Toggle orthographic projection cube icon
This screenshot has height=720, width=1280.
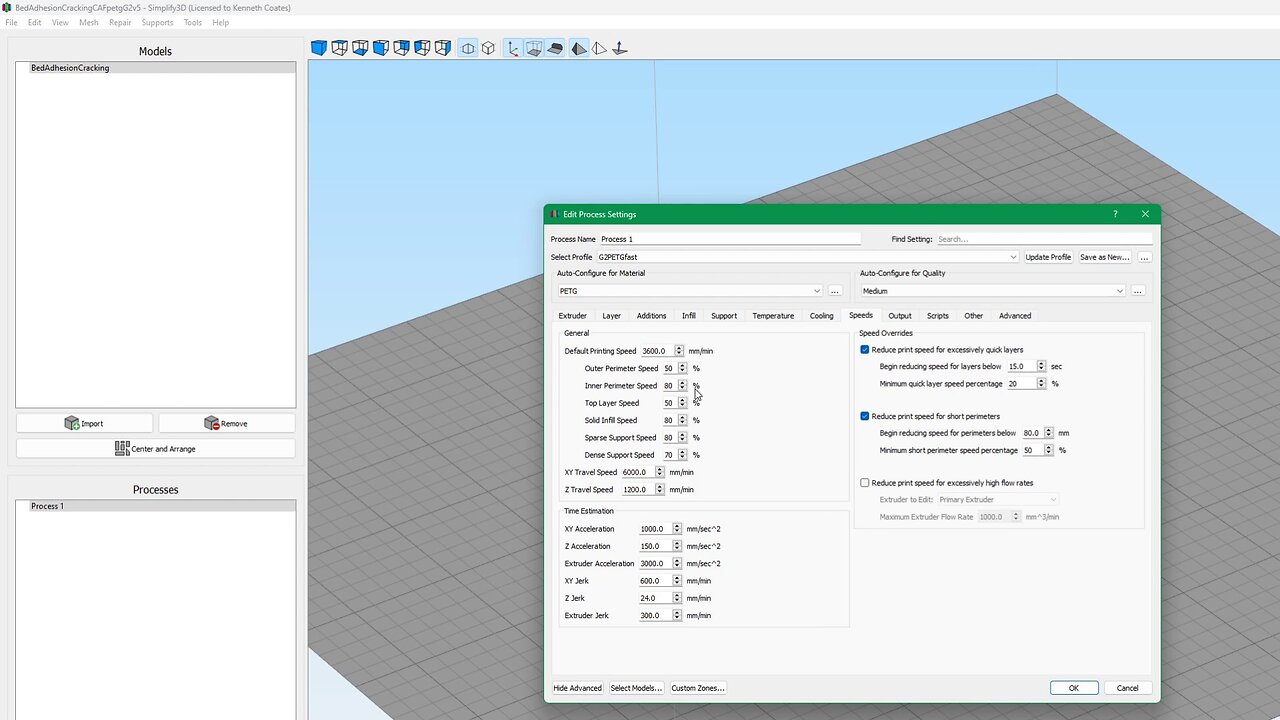(x=488, y=48)
